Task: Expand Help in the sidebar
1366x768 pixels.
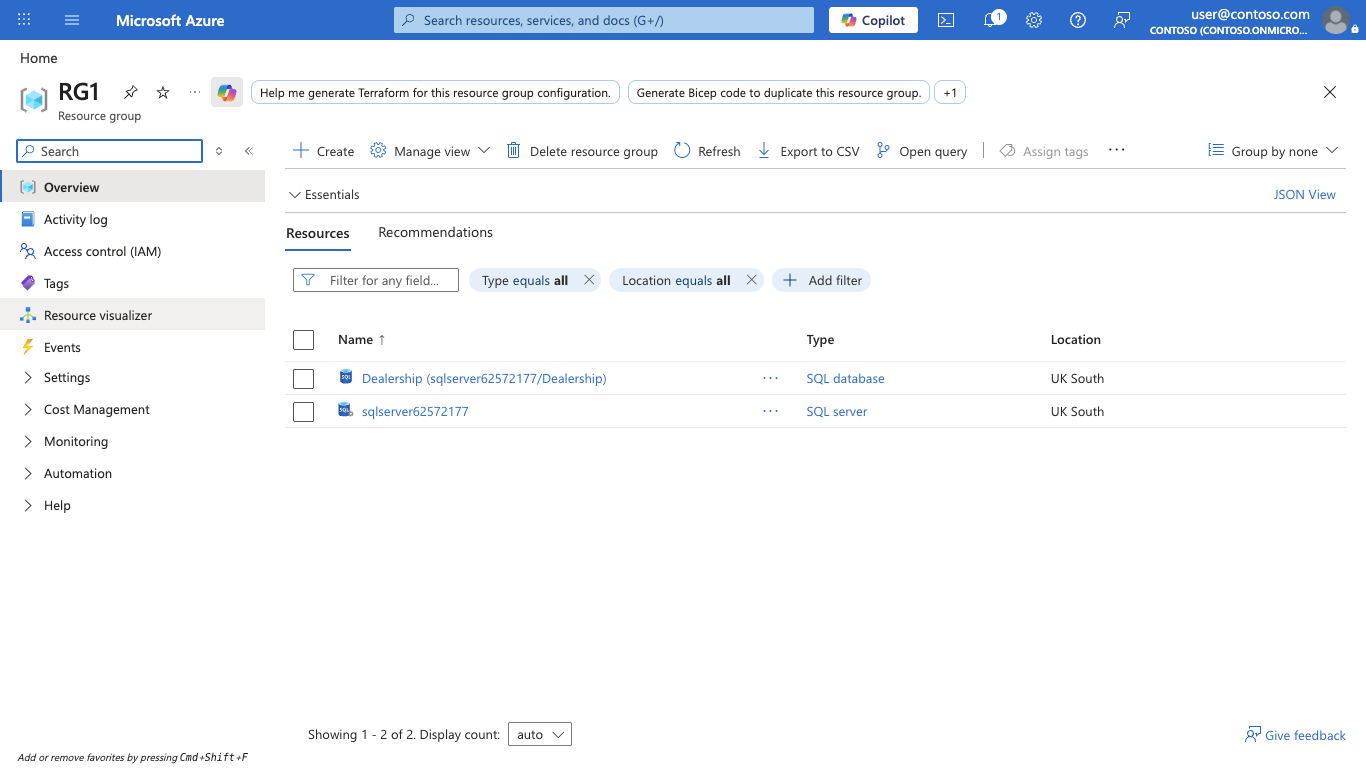Action: coord(57,505)
